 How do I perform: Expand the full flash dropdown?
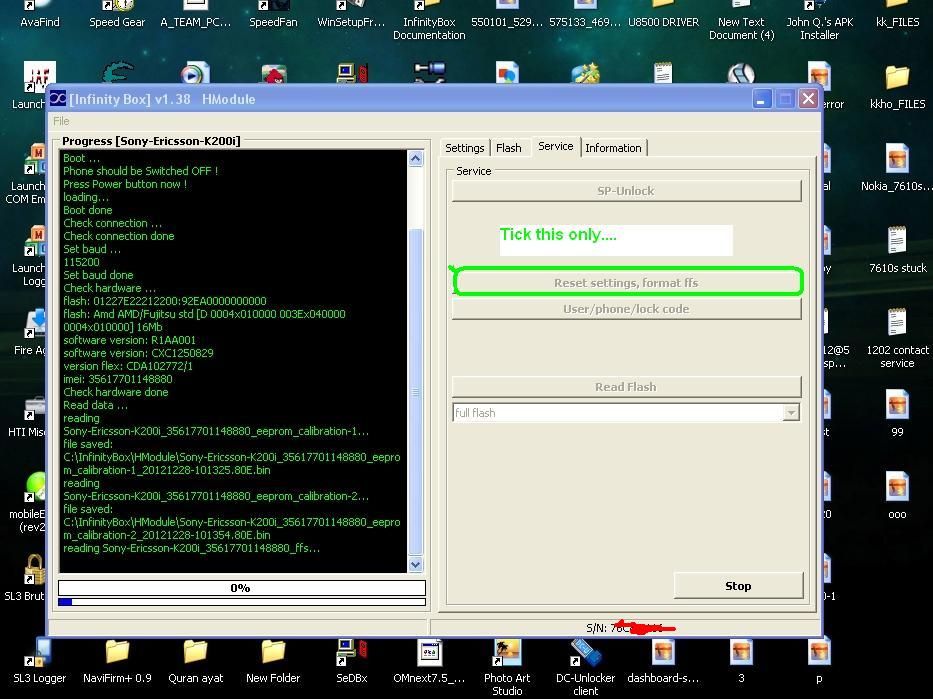coord(791,413)
